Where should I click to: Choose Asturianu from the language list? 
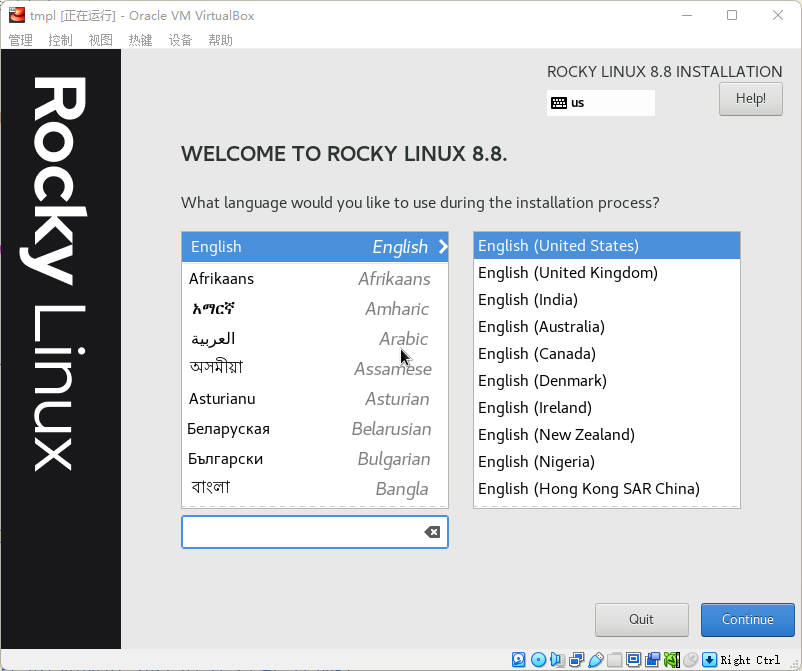315,399
